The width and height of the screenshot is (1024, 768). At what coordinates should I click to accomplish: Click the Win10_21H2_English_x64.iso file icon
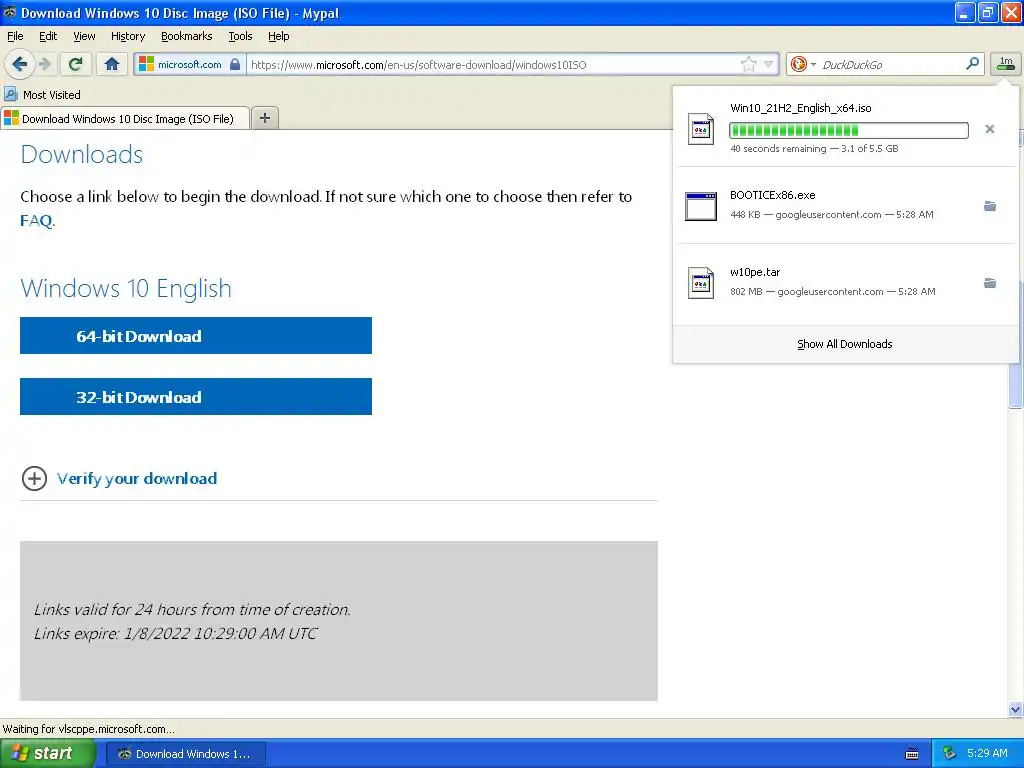[x=701, y=129]
